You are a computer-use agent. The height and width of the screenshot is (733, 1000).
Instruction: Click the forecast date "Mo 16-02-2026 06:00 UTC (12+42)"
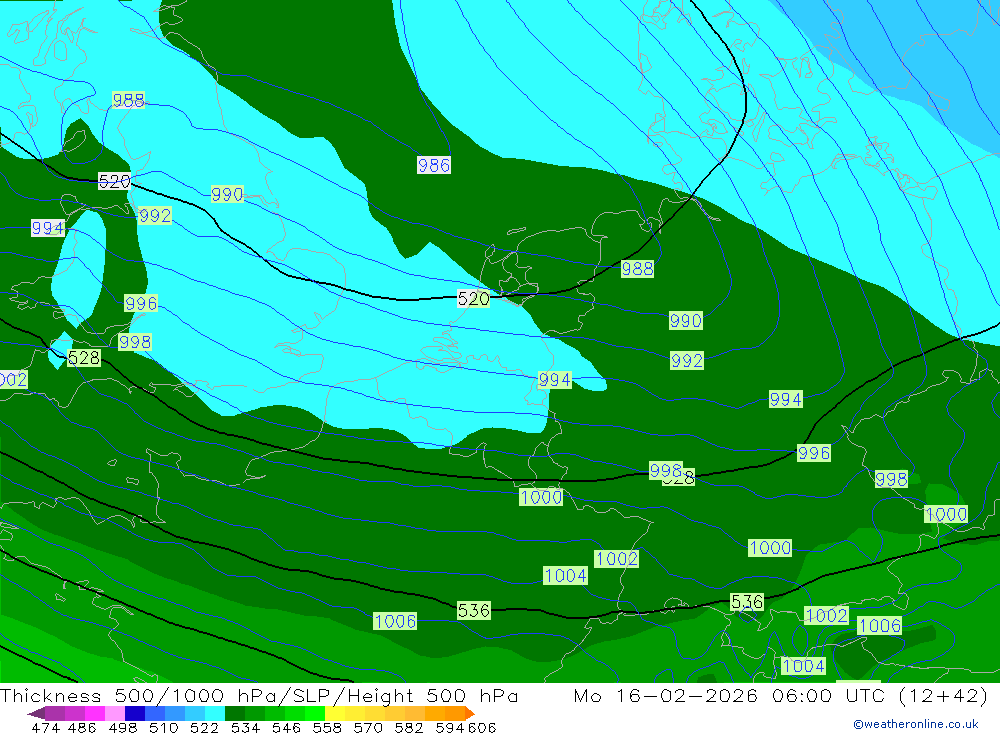pyautogui.click(x=781, y=695)
